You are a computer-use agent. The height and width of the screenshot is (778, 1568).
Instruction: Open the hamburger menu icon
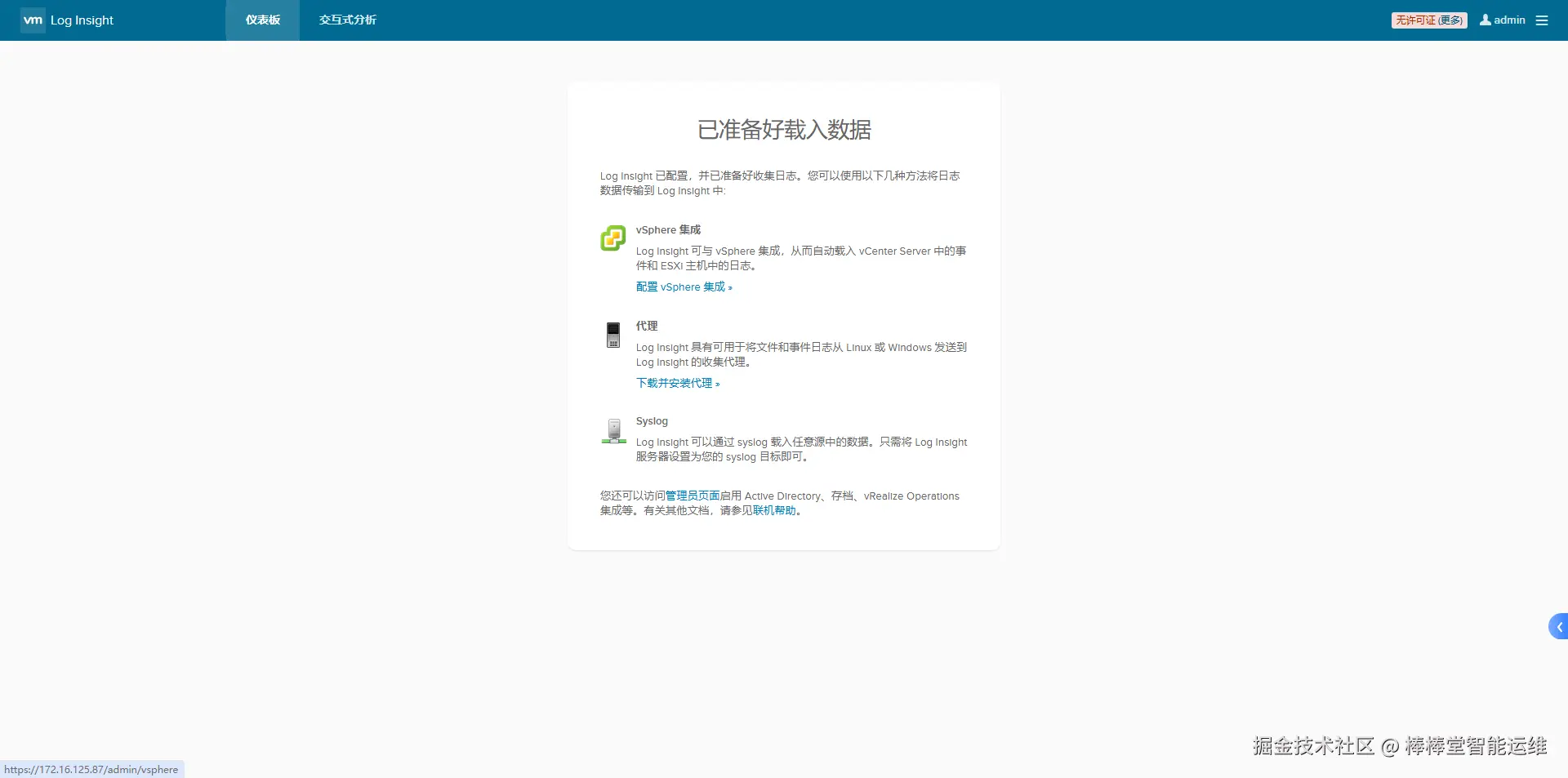1542,20
